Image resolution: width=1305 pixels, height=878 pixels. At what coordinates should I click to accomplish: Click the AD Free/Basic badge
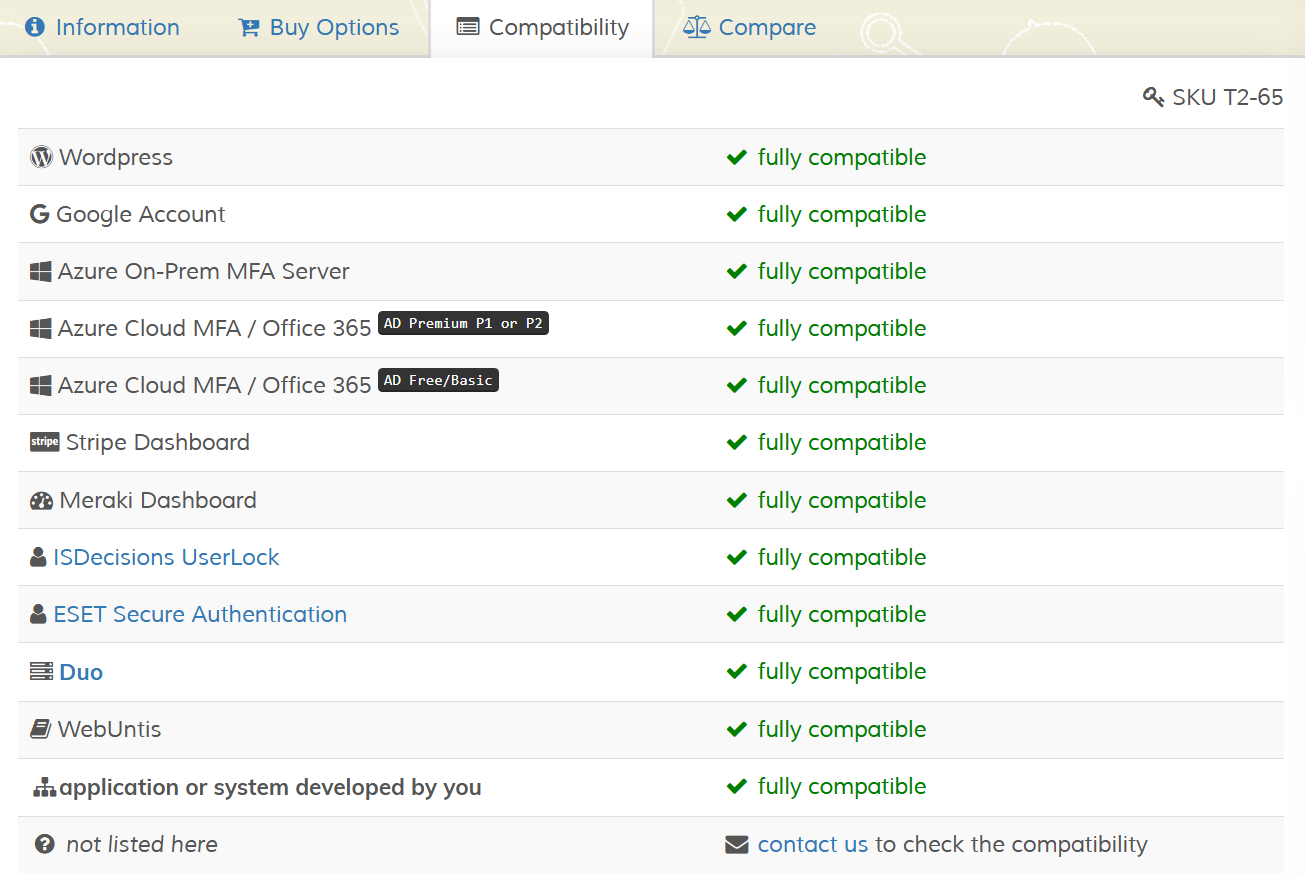tap(438, 381)
